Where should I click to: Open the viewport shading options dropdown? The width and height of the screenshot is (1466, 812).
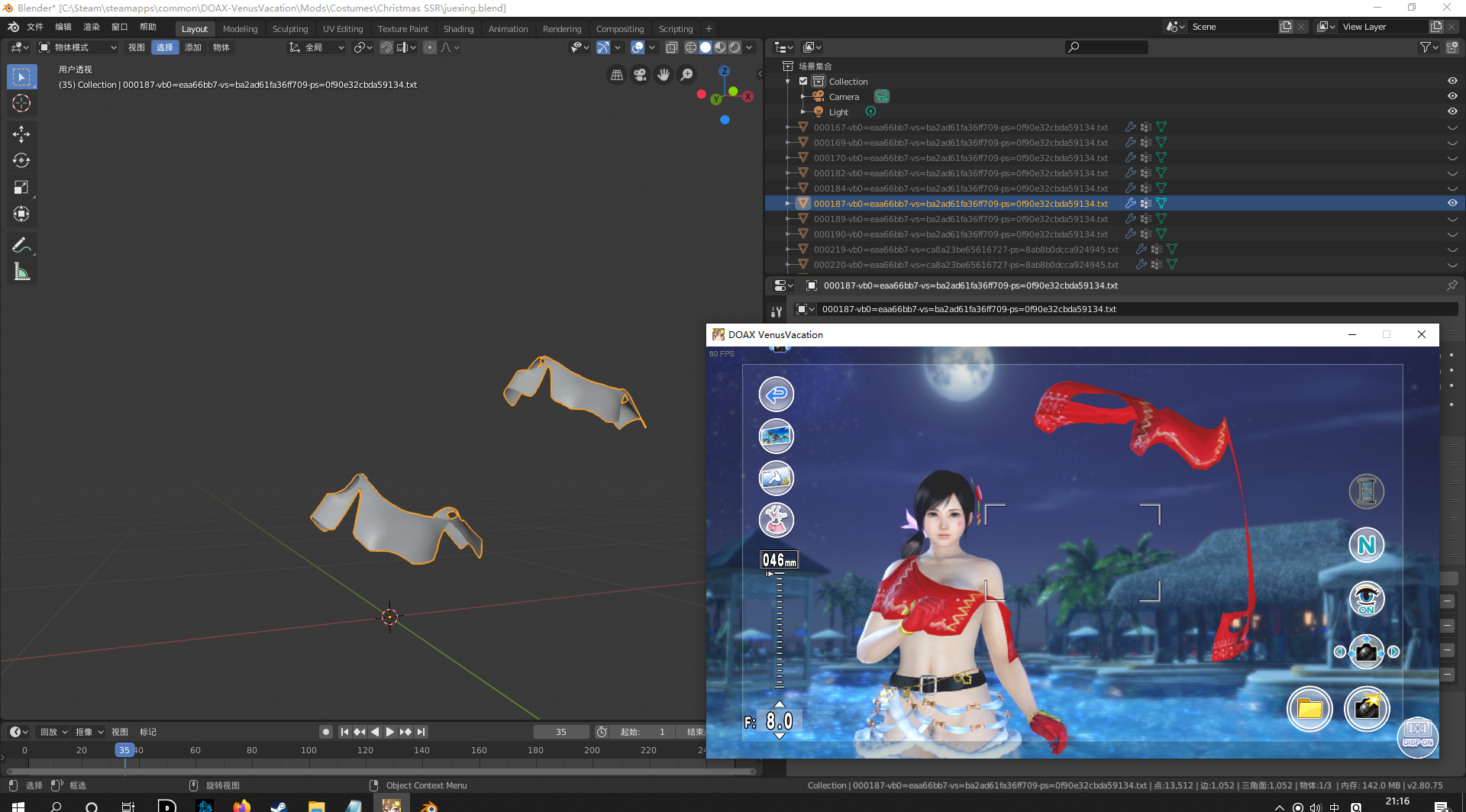[x=749, y=47]
